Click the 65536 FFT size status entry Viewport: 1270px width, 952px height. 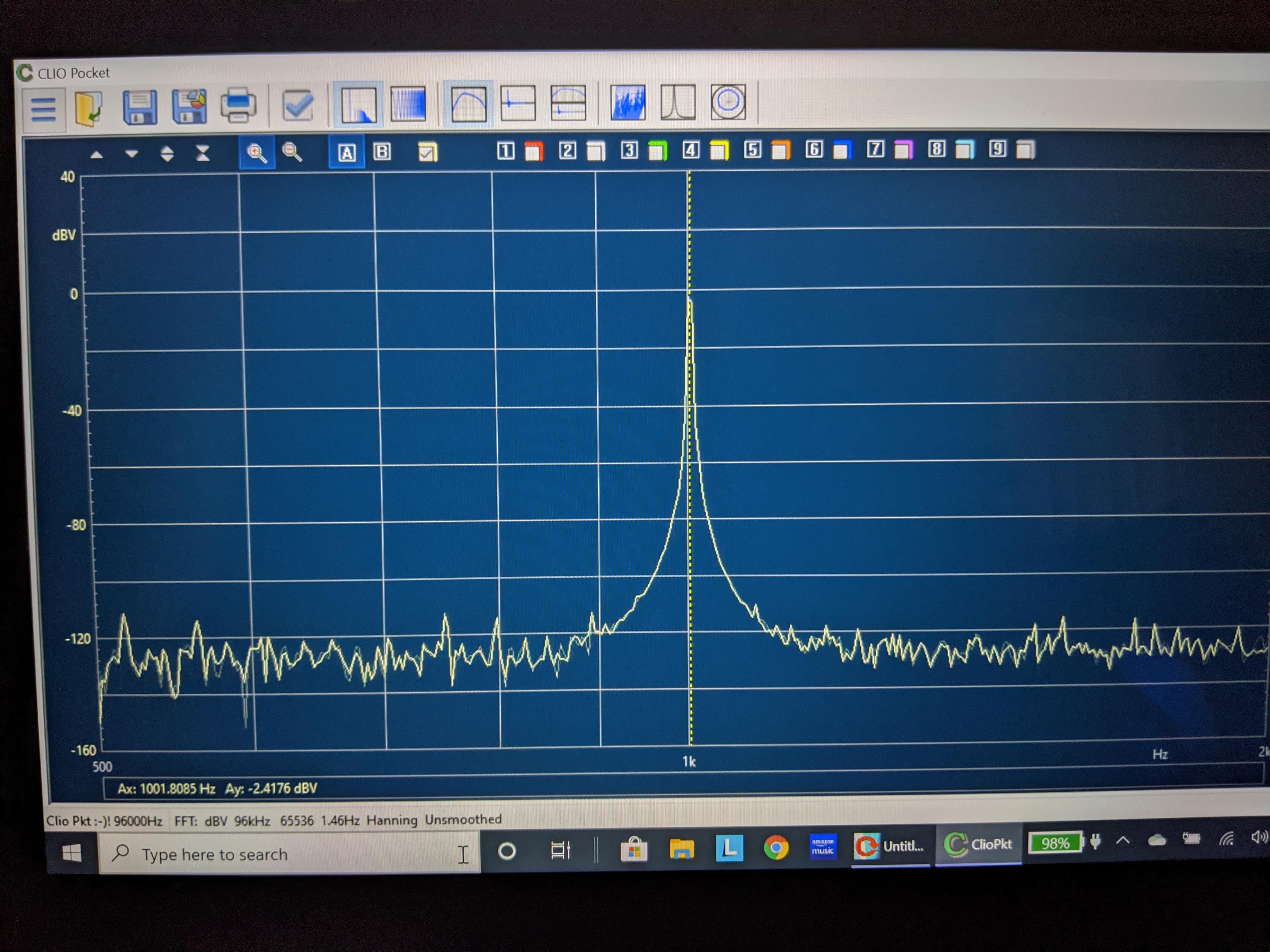[297, 820]
